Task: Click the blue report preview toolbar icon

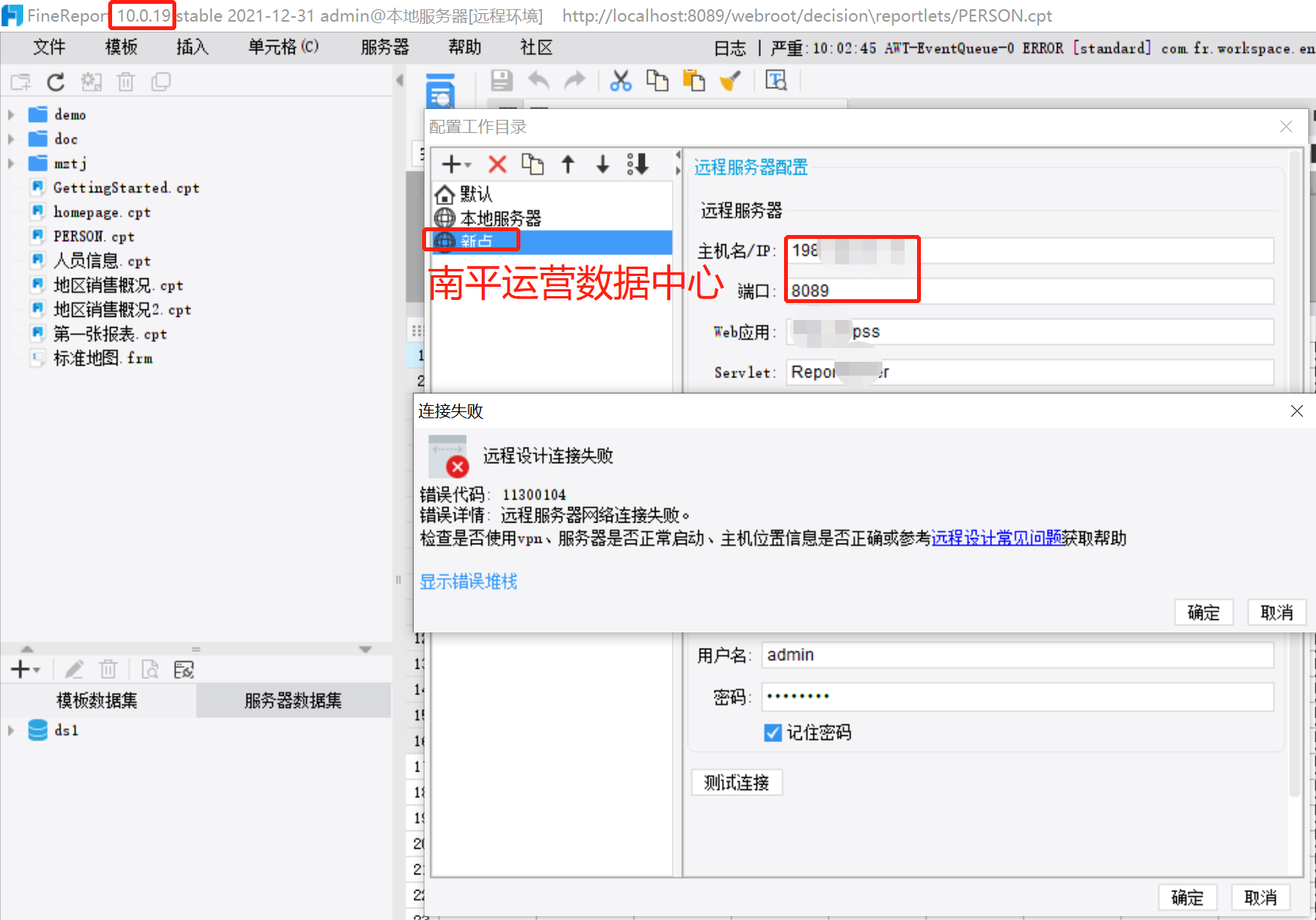Action: pyautogui.click(x=441, y=91)
